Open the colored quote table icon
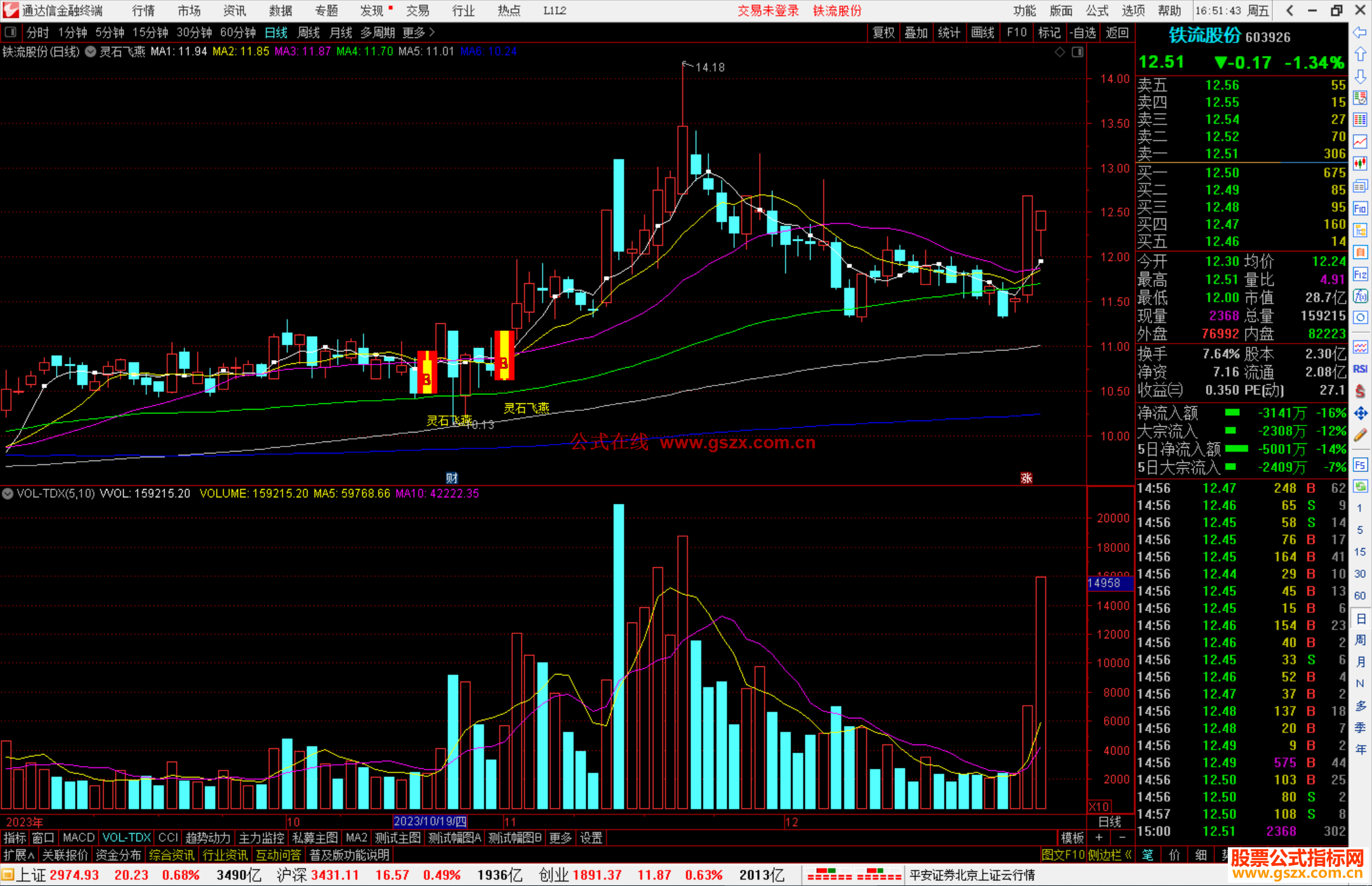Screen dimensions: 1372x886 pyautogui.click(x=1360, y=120)
